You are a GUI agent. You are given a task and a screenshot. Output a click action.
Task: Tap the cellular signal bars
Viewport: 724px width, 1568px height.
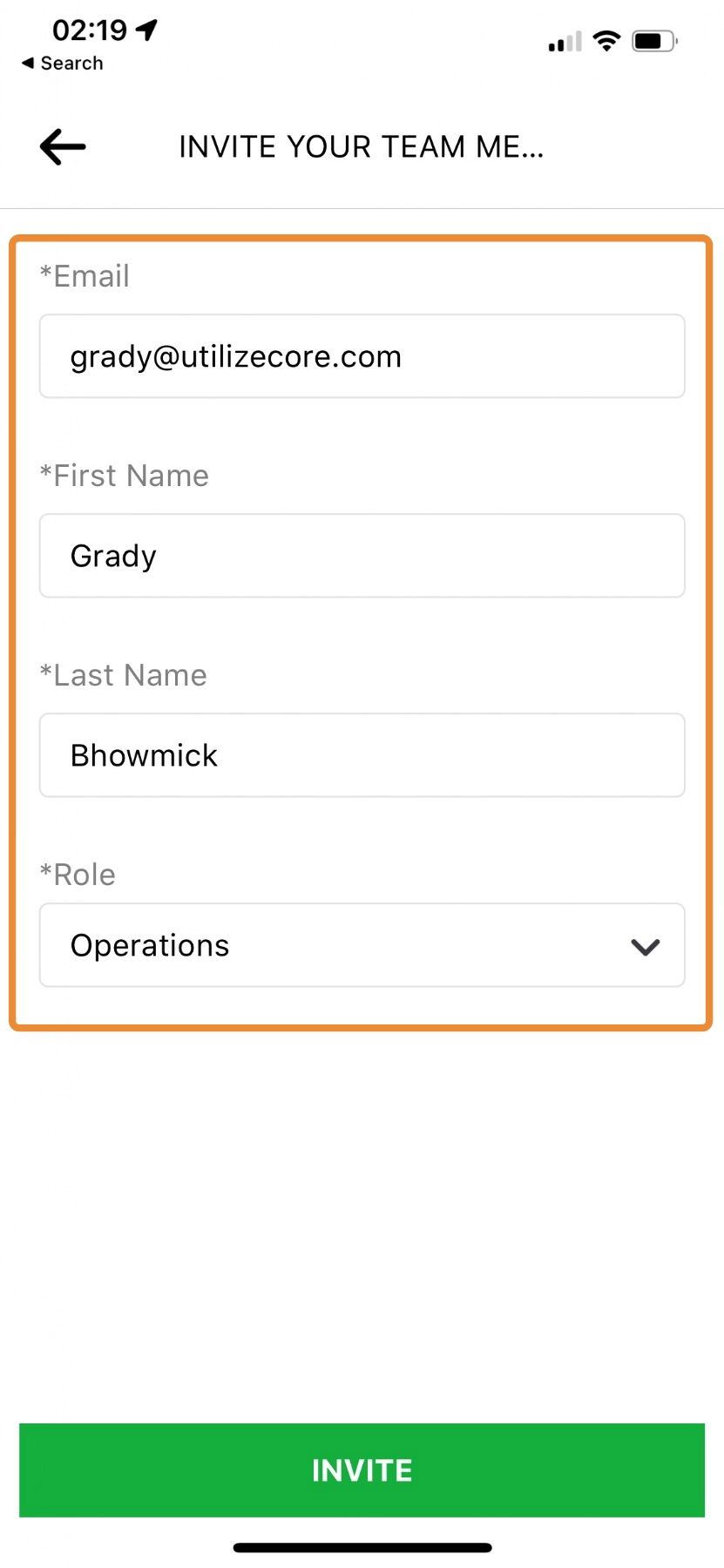coord(565,42)
